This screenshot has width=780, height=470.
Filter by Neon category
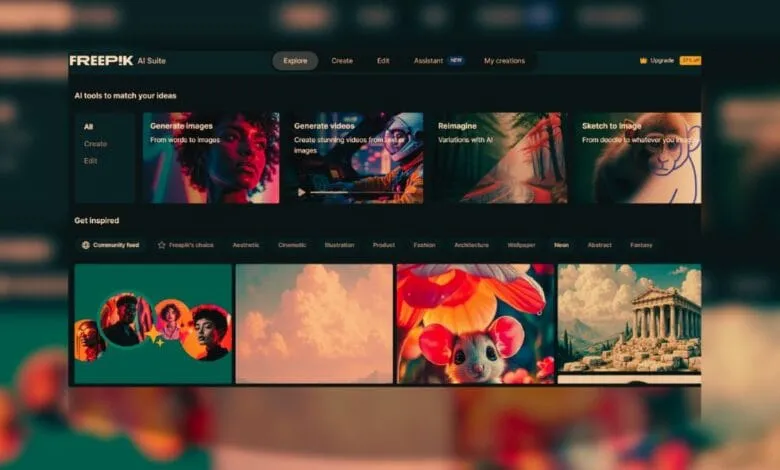pyautogui.click(x=561, y=245)
